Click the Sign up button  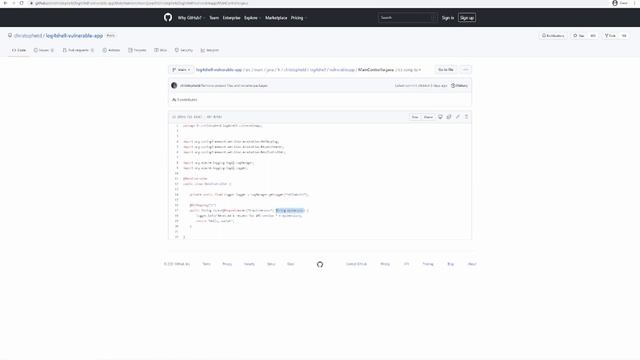click(467, 18)
